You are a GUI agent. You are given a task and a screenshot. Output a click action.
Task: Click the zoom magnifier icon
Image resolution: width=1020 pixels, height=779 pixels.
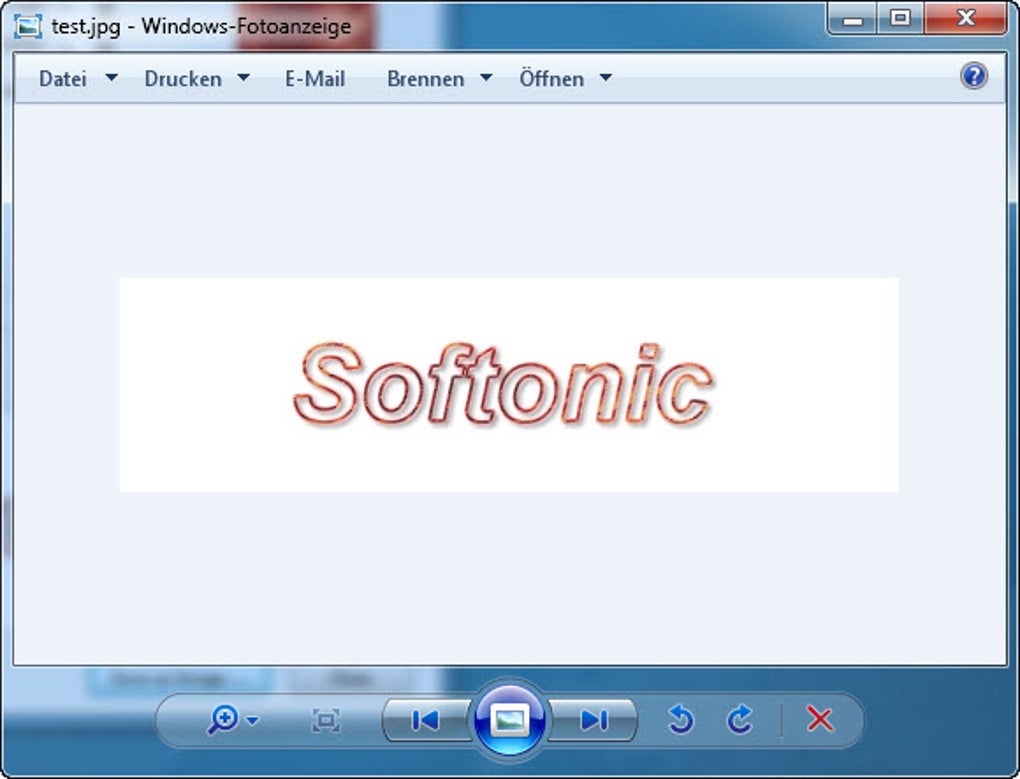(223, 720)
